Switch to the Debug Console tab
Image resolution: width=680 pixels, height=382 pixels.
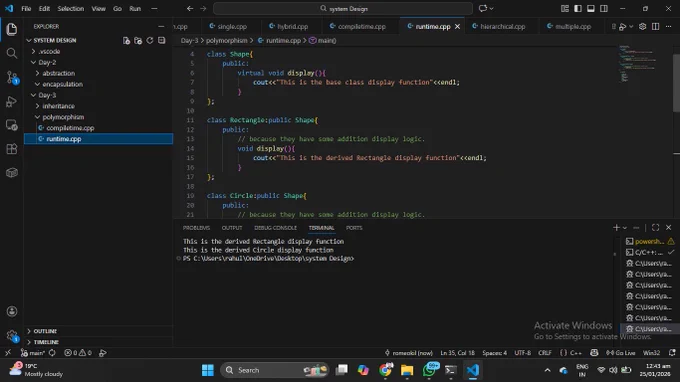(x=275, y=228)
